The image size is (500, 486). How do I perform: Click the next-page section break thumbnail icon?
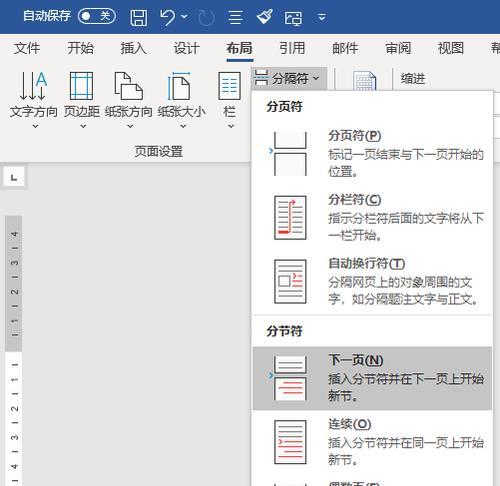289,378
